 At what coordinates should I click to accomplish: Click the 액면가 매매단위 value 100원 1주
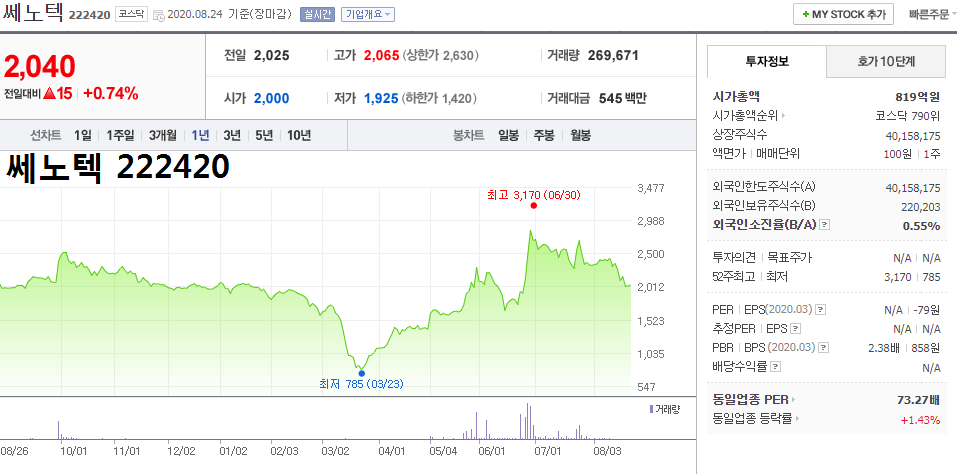point(912,154)
